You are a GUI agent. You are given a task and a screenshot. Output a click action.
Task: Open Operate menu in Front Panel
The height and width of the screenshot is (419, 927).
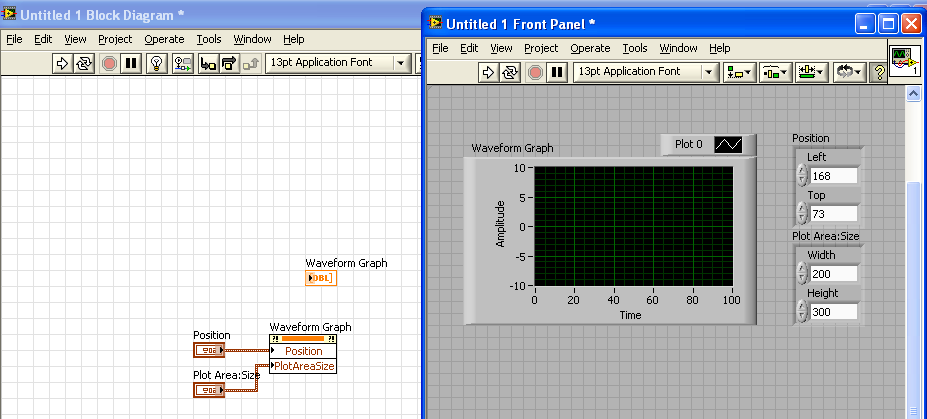coord(591,48)
